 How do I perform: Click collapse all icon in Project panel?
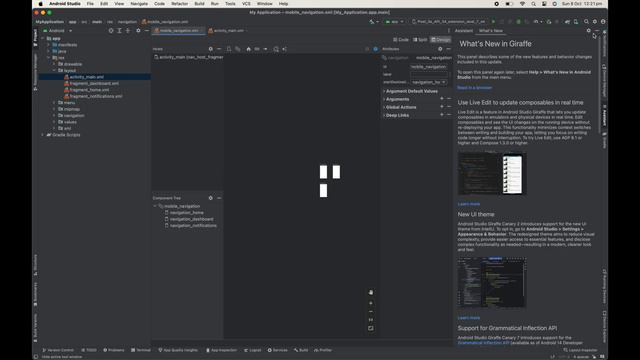point(128,31)
